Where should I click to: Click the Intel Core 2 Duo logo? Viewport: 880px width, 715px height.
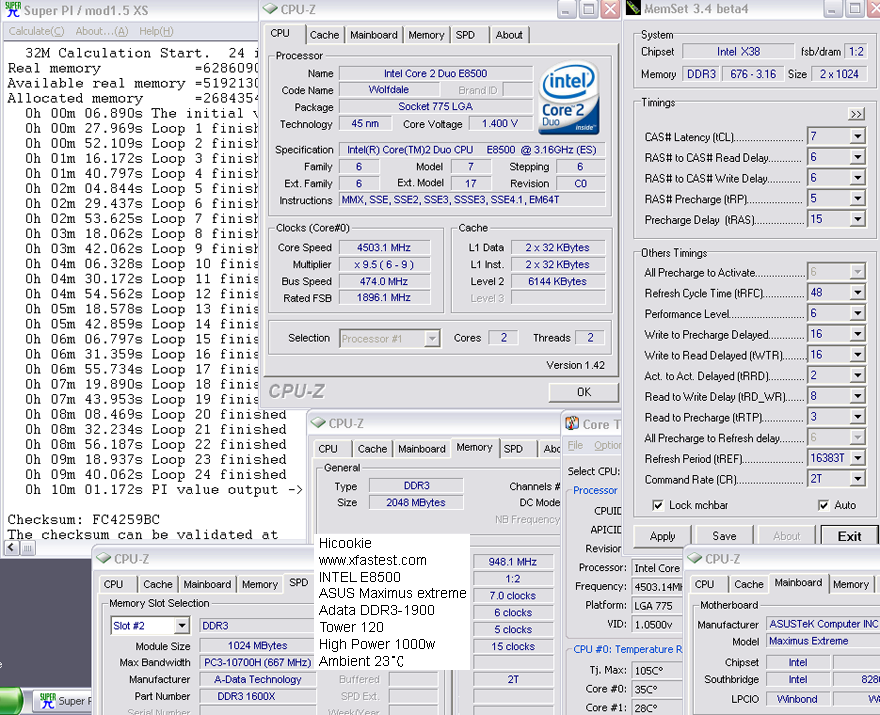pyautogui.click(x=569, y=99)
